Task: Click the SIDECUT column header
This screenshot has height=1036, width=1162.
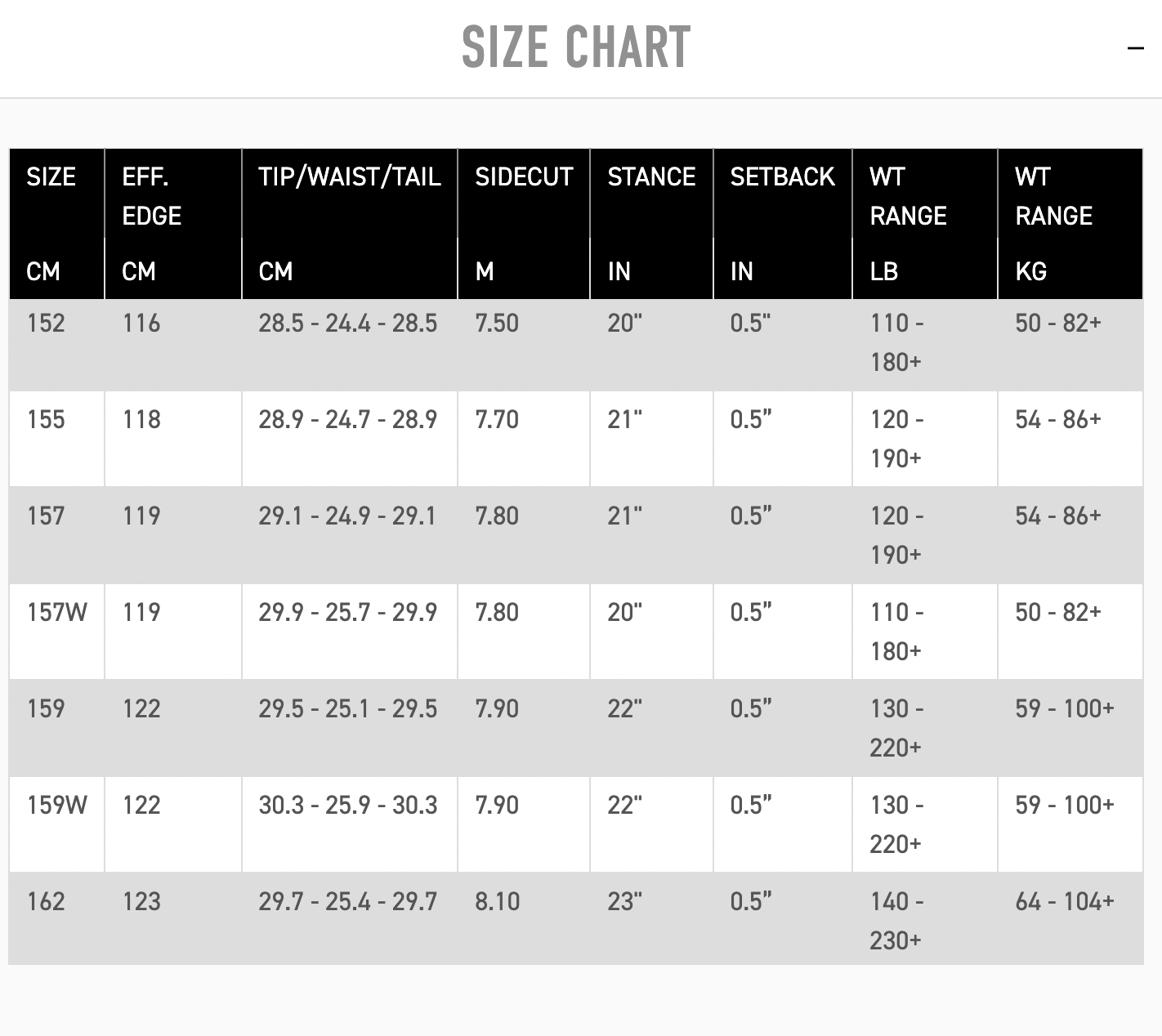Action: tap(524, 176)
